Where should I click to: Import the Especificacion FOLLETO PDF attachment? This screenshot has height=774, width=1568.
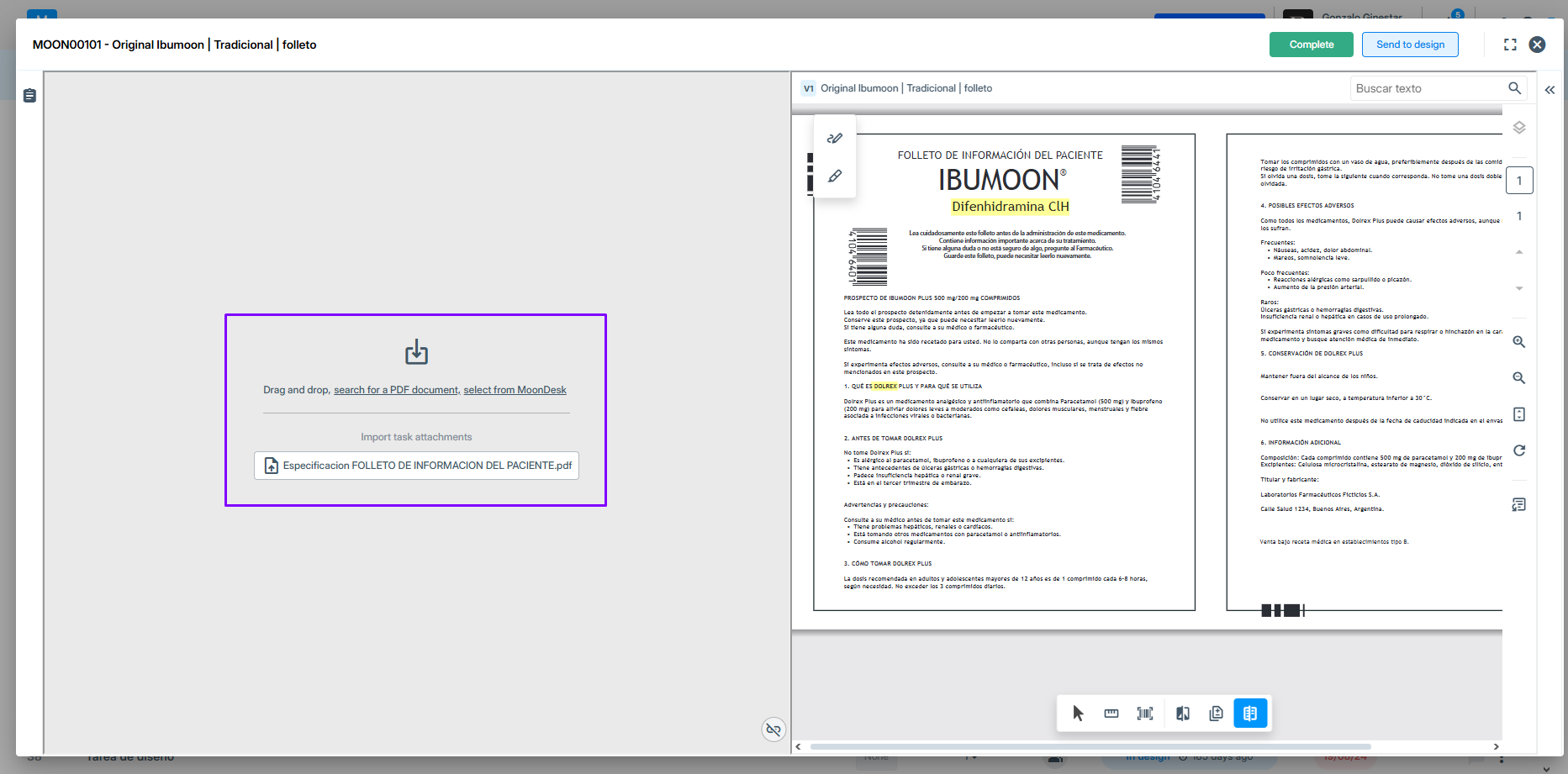417,466
